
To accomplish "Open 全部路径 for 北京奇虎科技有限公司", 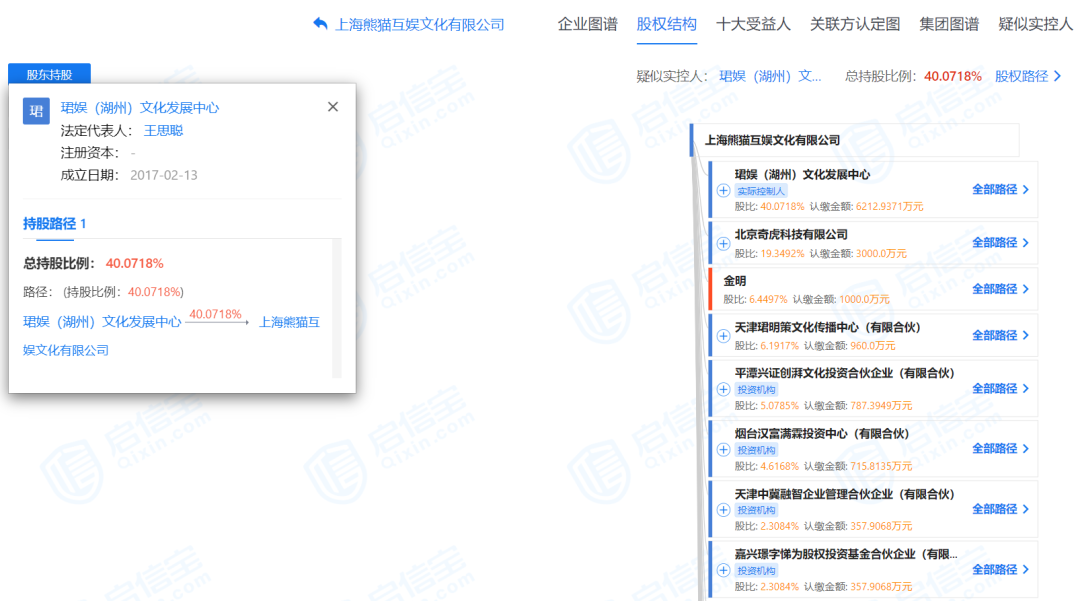I will [x=1000, y=242].
